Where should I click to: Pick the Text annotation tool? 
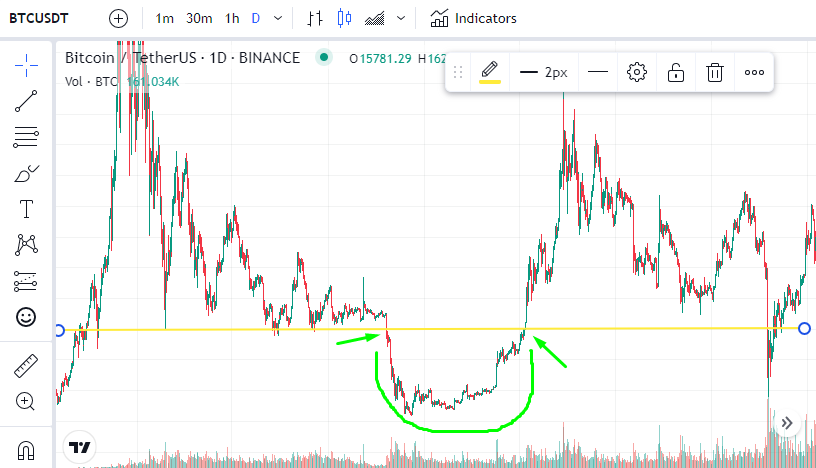pos(26,209)
